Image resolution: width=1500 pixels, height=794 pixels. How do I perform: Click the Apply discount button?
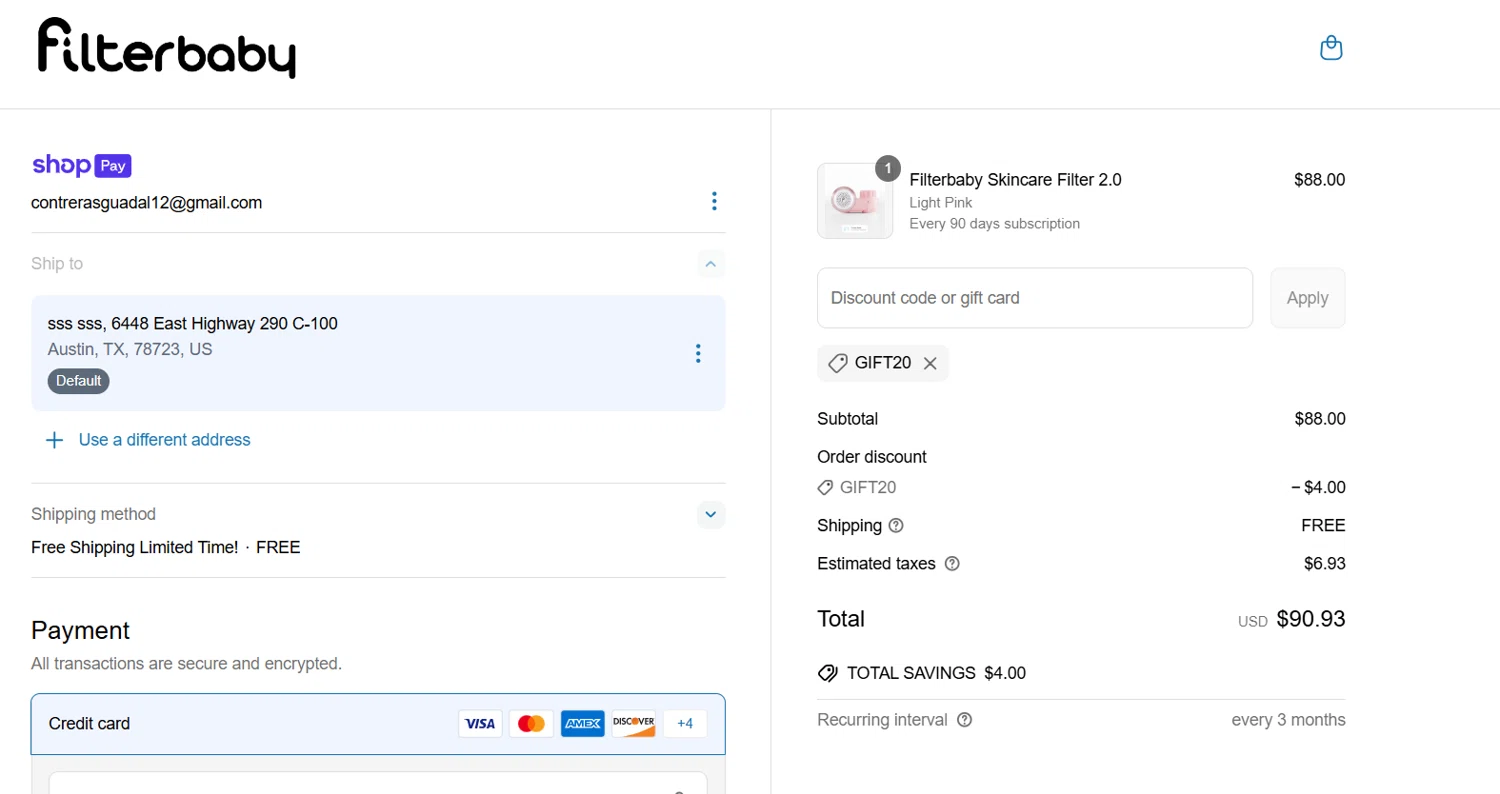pyautogui.click(x=1308, y=298)
